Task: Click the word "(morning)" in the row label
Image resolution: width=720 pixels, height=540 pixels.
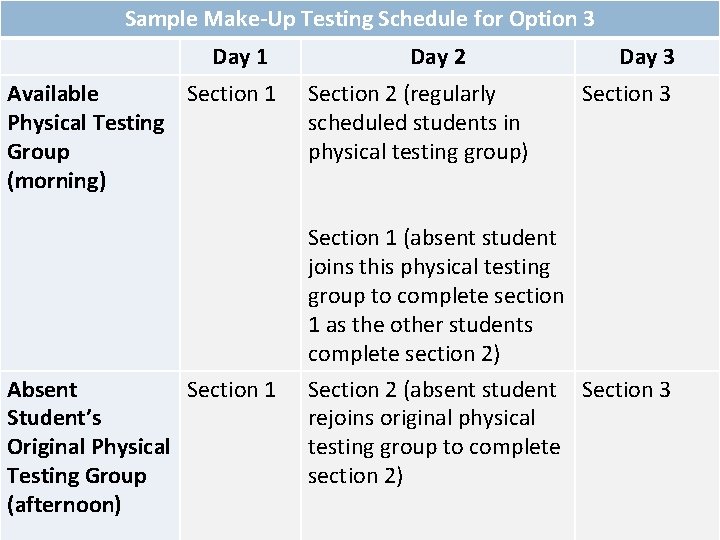Action: pyautogui.click(x=56, y=181)
